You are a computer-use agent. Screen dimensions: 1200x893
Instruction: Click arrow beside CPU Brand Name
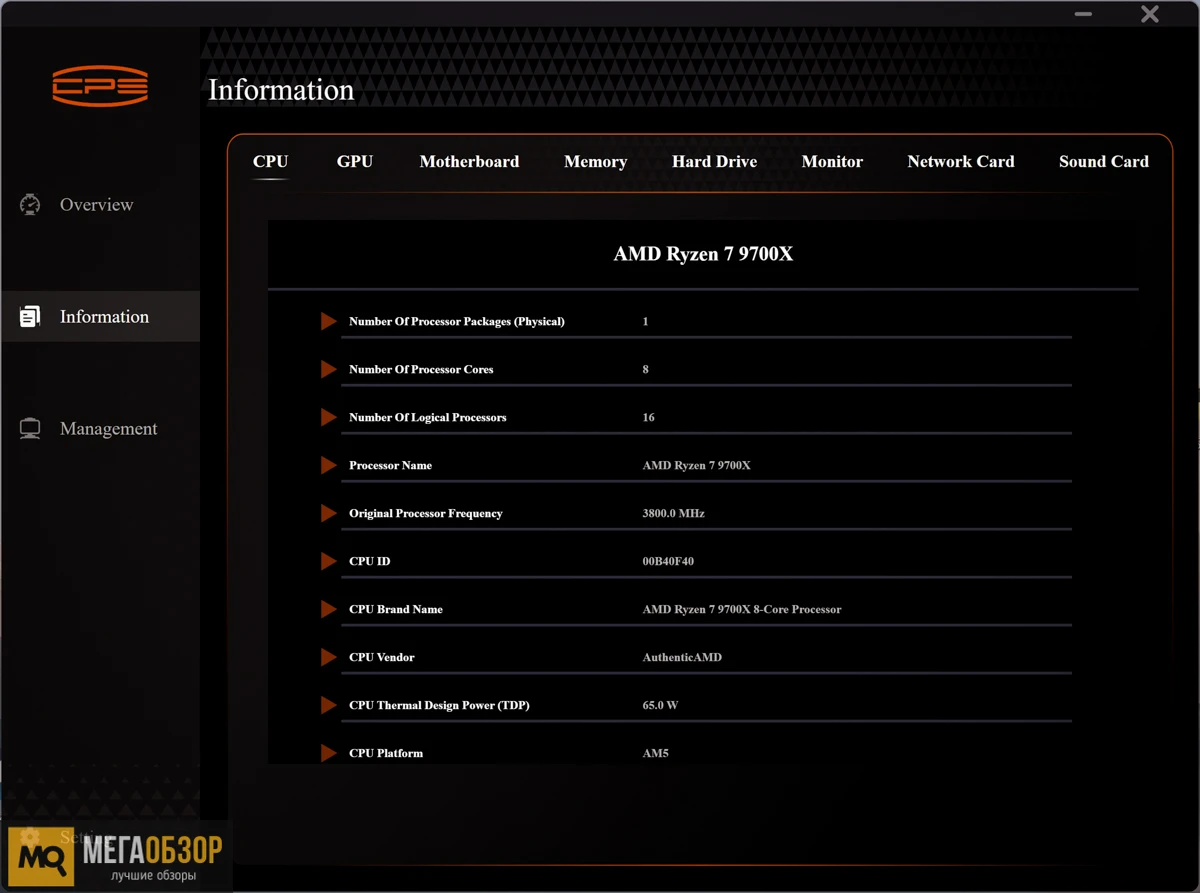[x=328, y=609]
